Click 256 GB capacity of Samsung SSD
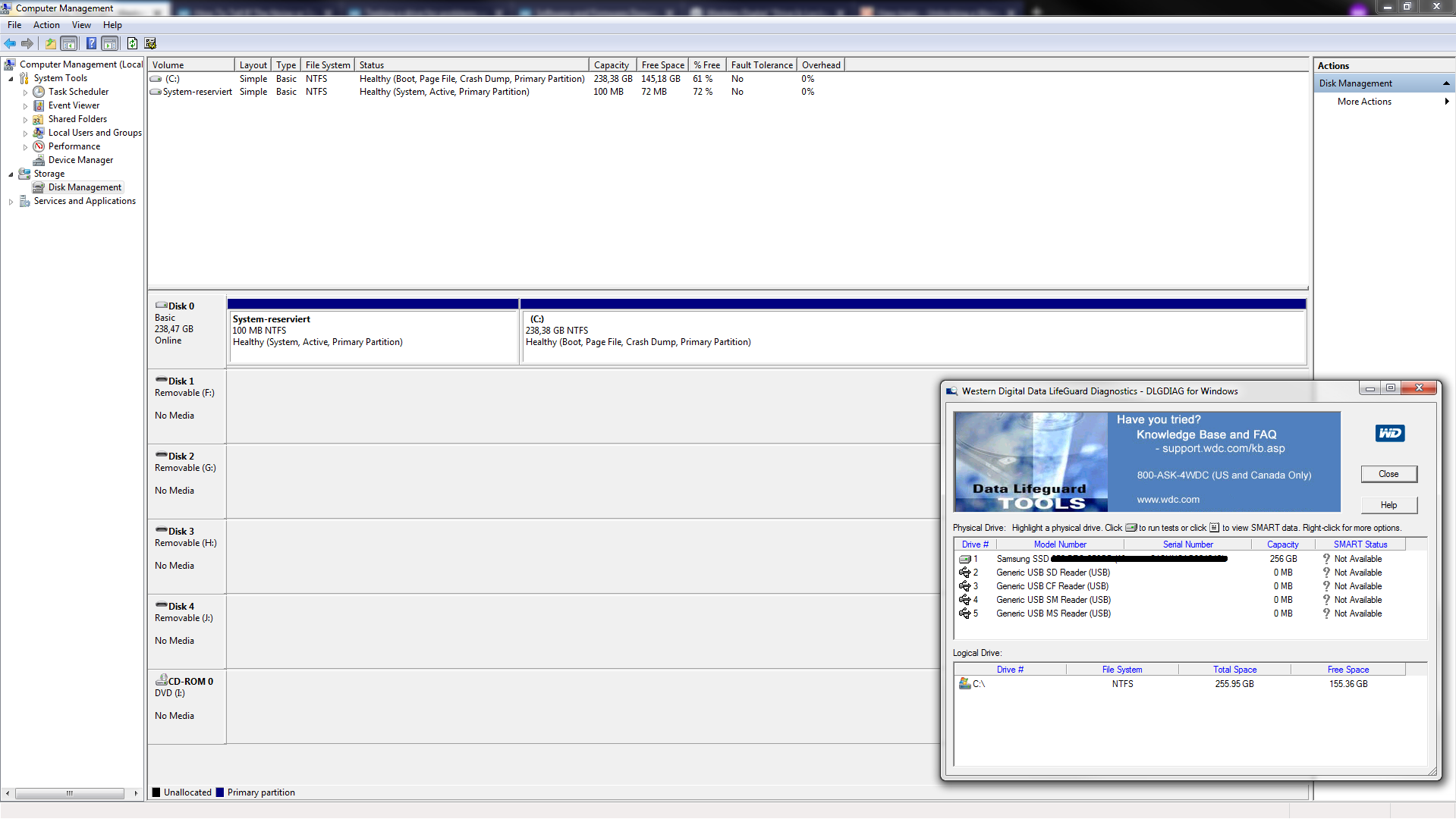 [1283, 559]
